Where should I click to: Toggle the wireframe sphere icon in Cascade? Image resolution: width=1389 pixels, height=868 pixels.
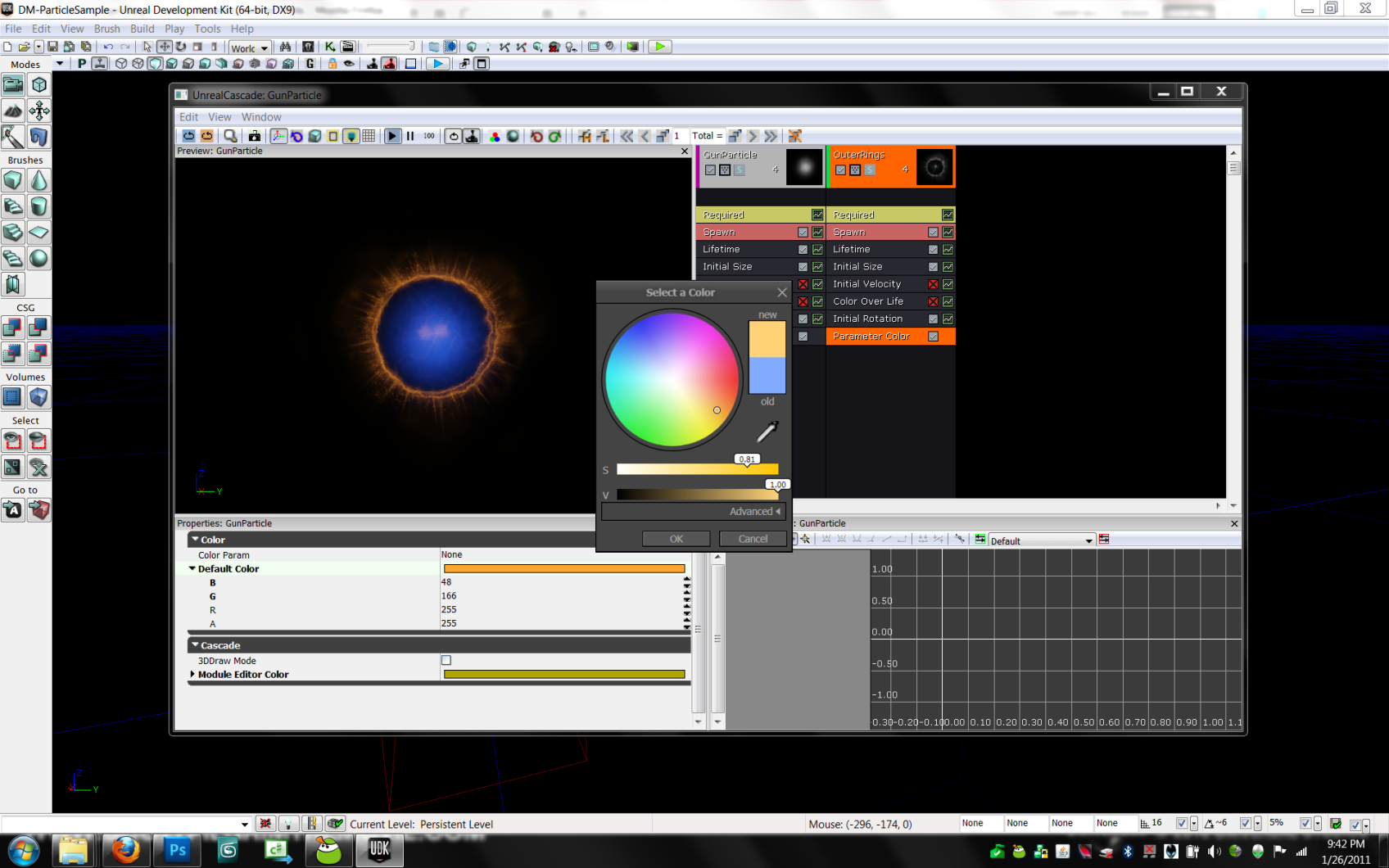click(x=513, y=136)
